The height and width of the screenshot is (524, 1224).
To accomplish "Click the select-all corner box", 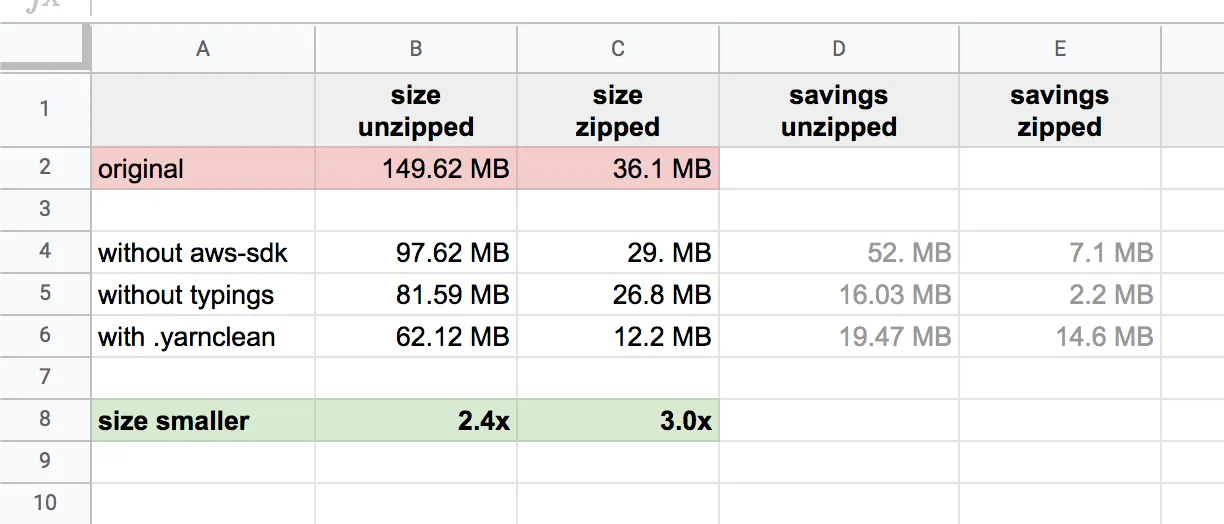I will click(45, 48).
